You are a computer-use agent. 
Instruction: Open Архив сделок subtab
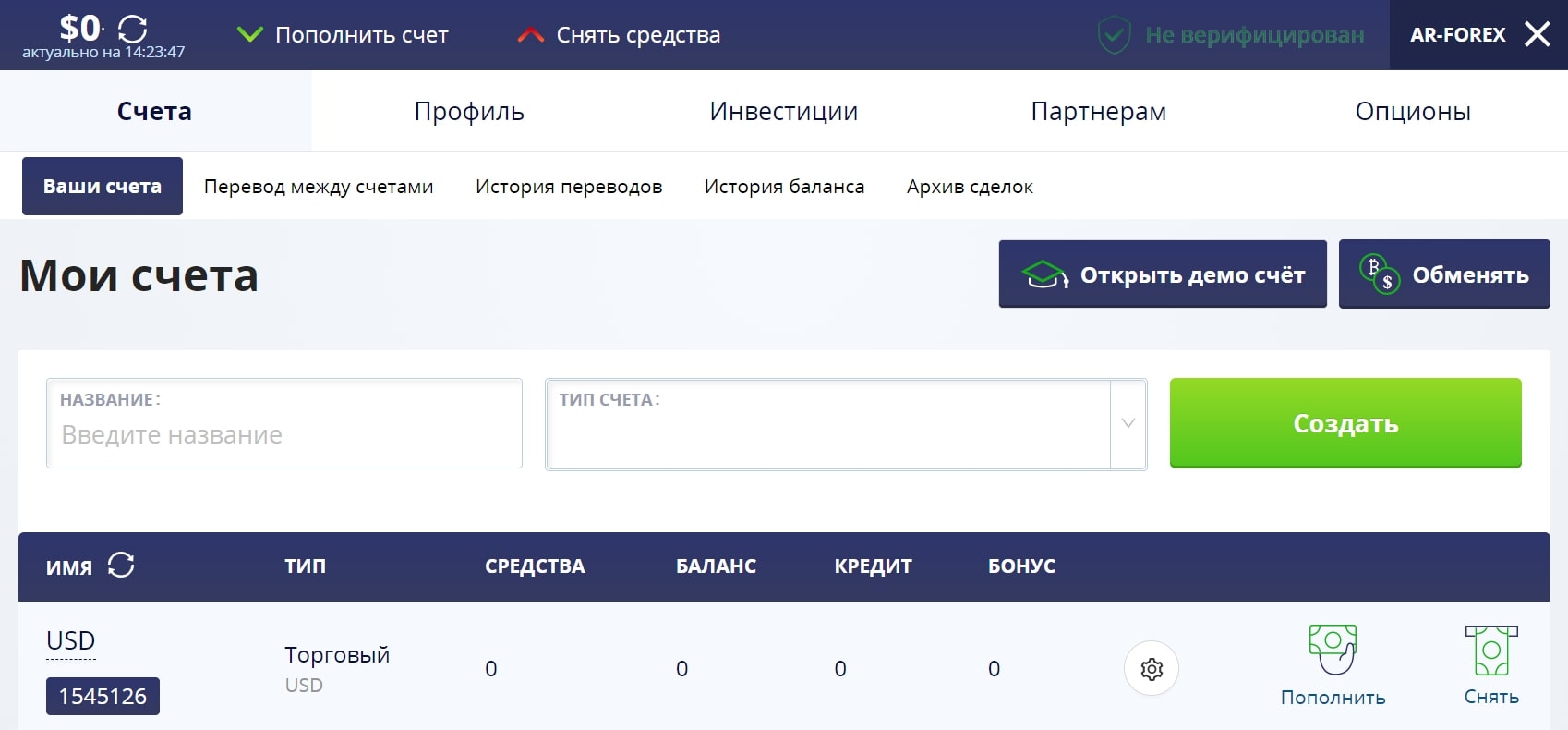pos(970,187)
